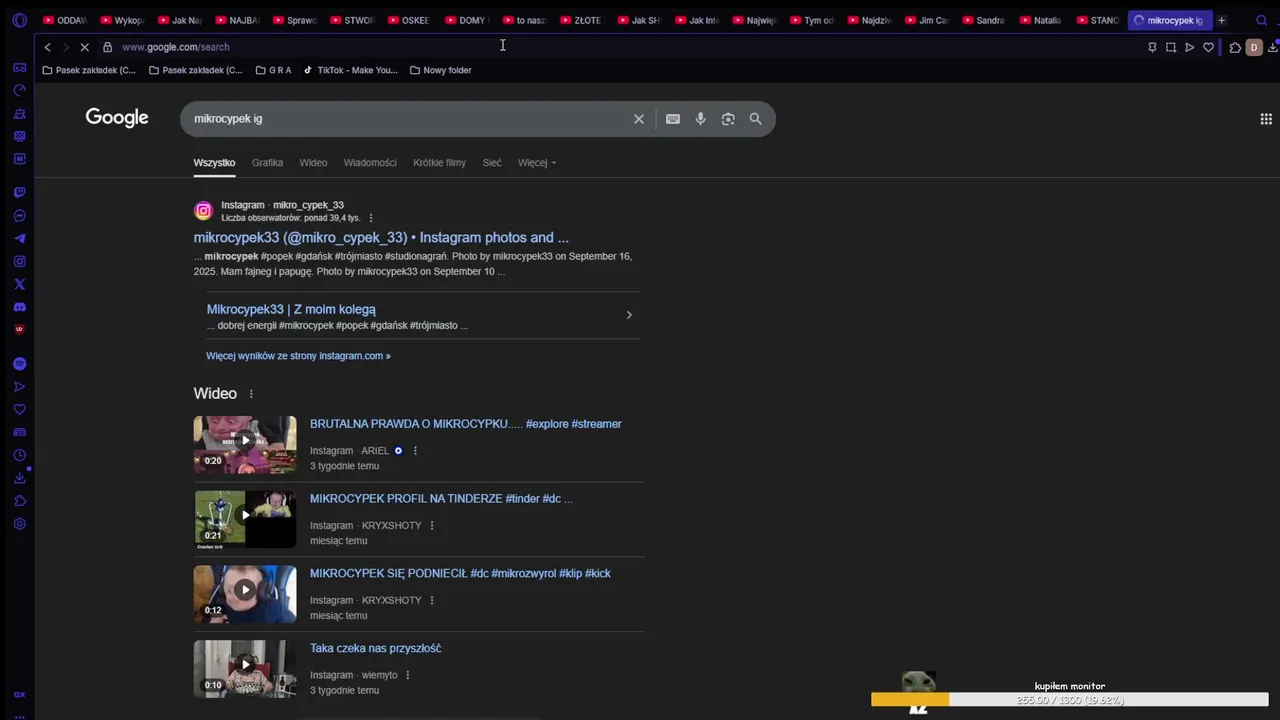
Task: Take a snapshot with the capture icon
Action: 1171,47
